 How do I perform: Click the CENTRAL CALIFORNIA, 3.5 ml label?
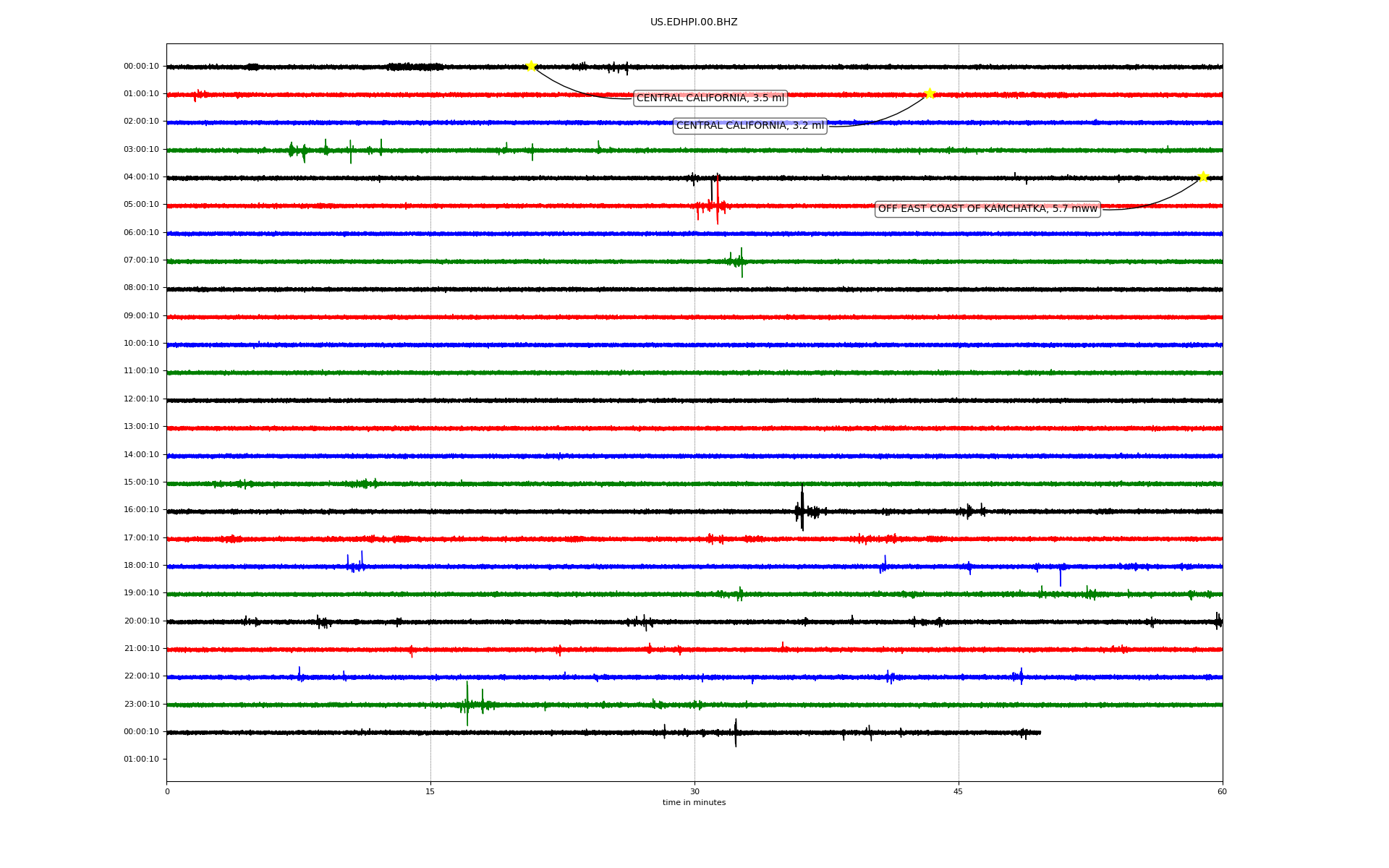710,98
